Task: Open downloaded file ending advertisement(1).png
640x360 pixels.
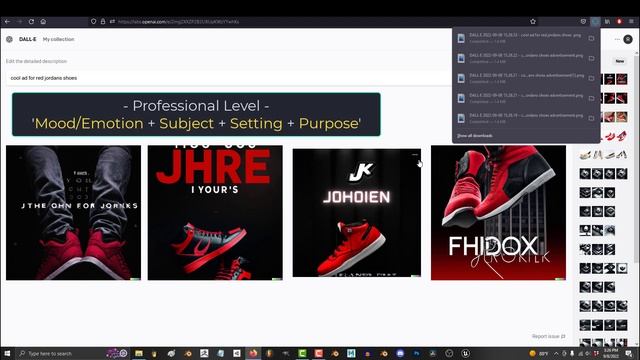Action: pyautogui.click(x=520, y=78)
